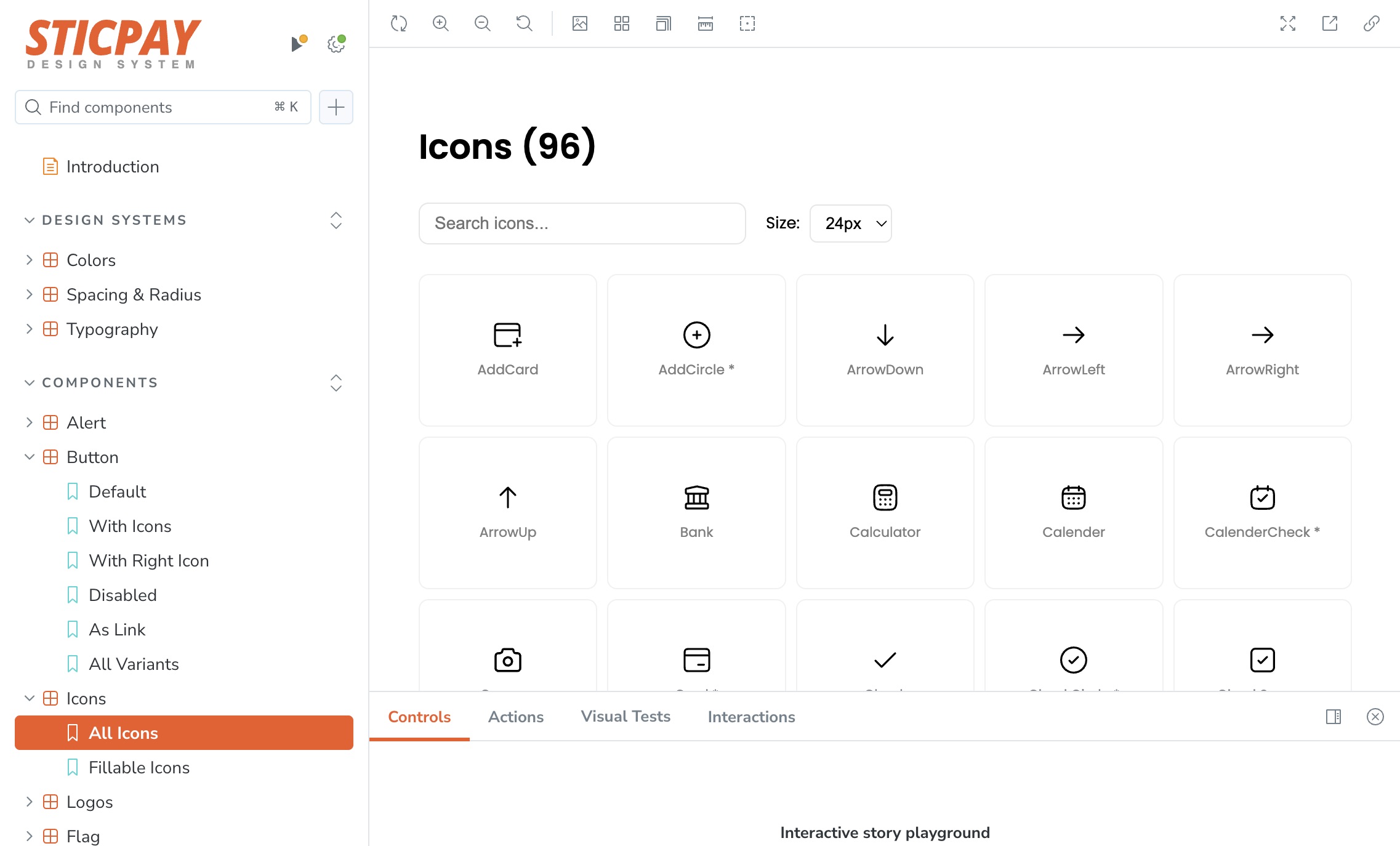Screen dimensions: 1400x846
Task: Toggle the outline tool in the toolbar
Action: pyautogui.click(x=747, y=24)
